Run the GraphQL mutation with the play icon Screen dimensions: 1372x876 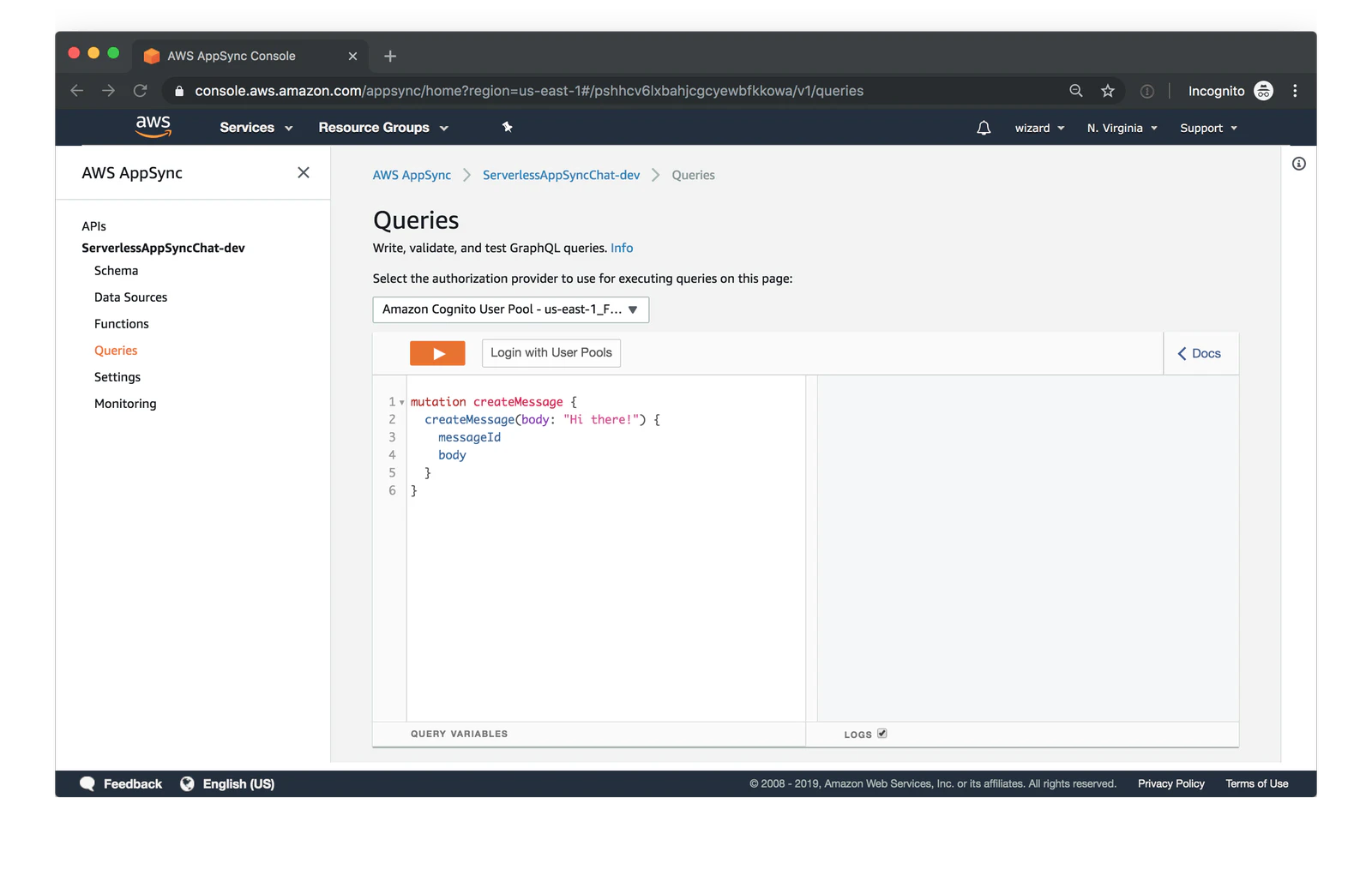tap(437, 352)
